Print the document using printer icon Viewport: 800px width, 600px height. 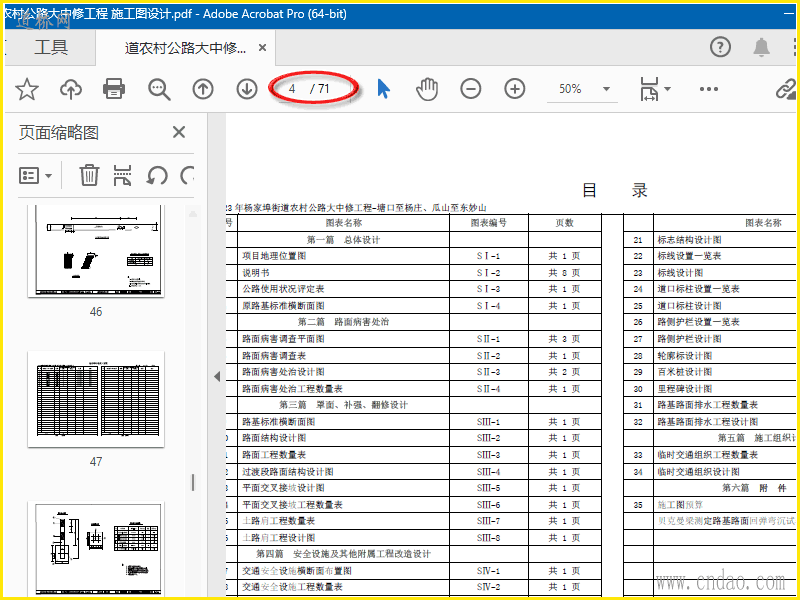pyautogui.click(x=114, y=89)
